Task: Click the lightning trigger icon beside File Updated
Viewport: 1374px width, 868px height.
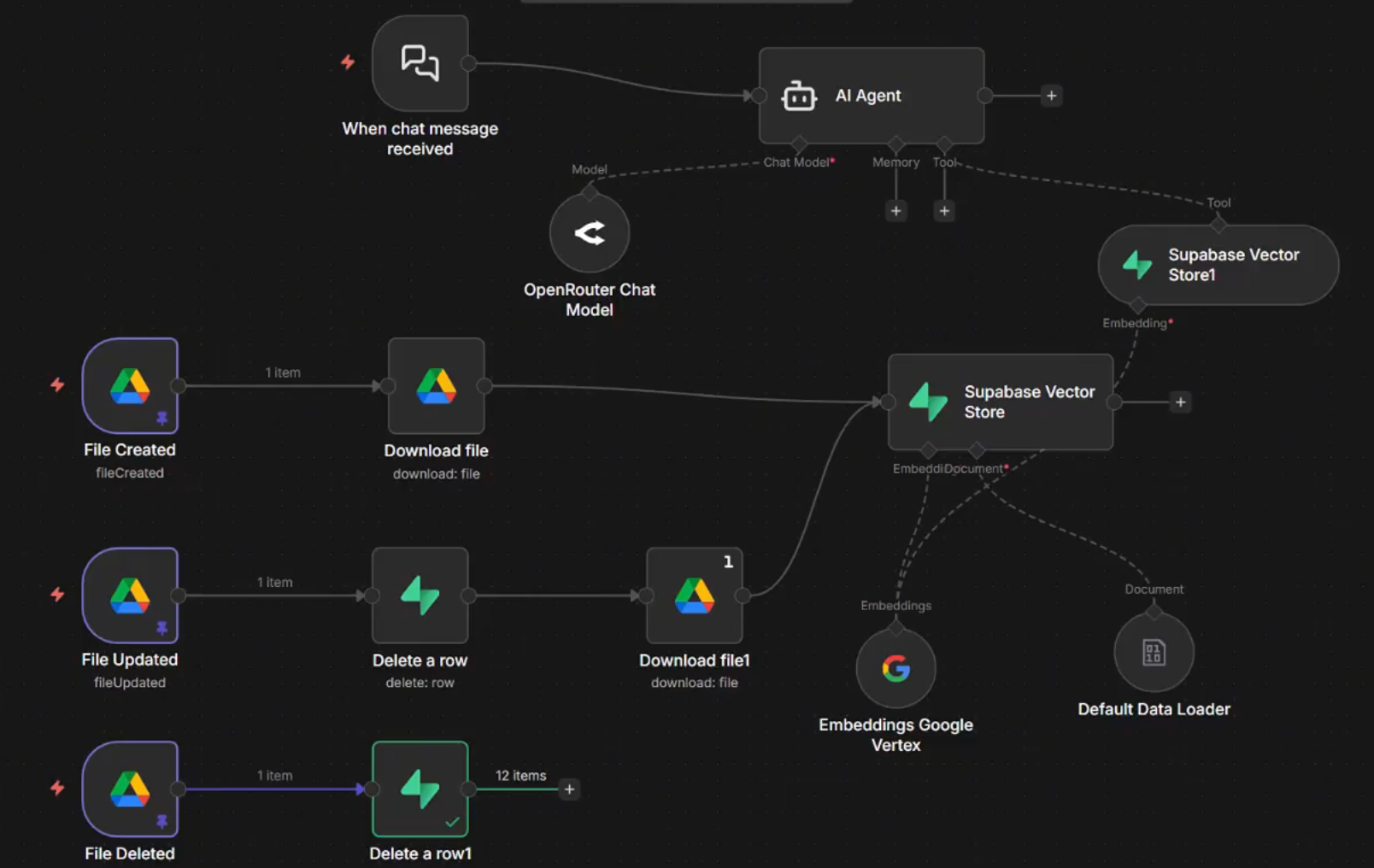Action: (57, 594)
